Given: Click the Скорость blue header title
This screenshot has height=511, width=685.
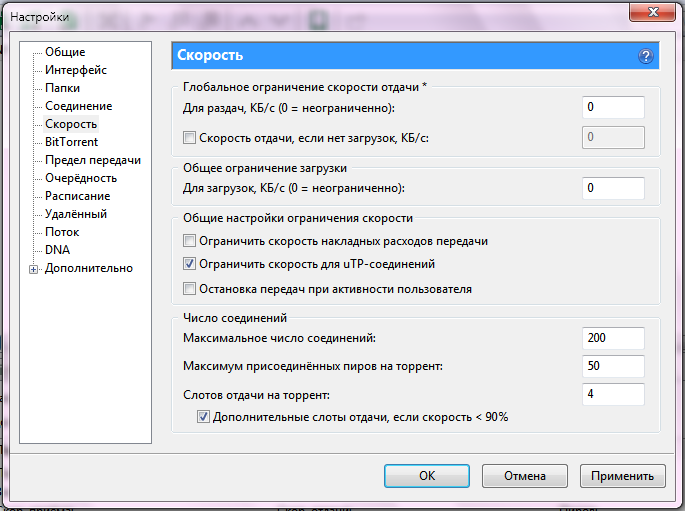Looking at the screenshot, I should tap(210, 55).
